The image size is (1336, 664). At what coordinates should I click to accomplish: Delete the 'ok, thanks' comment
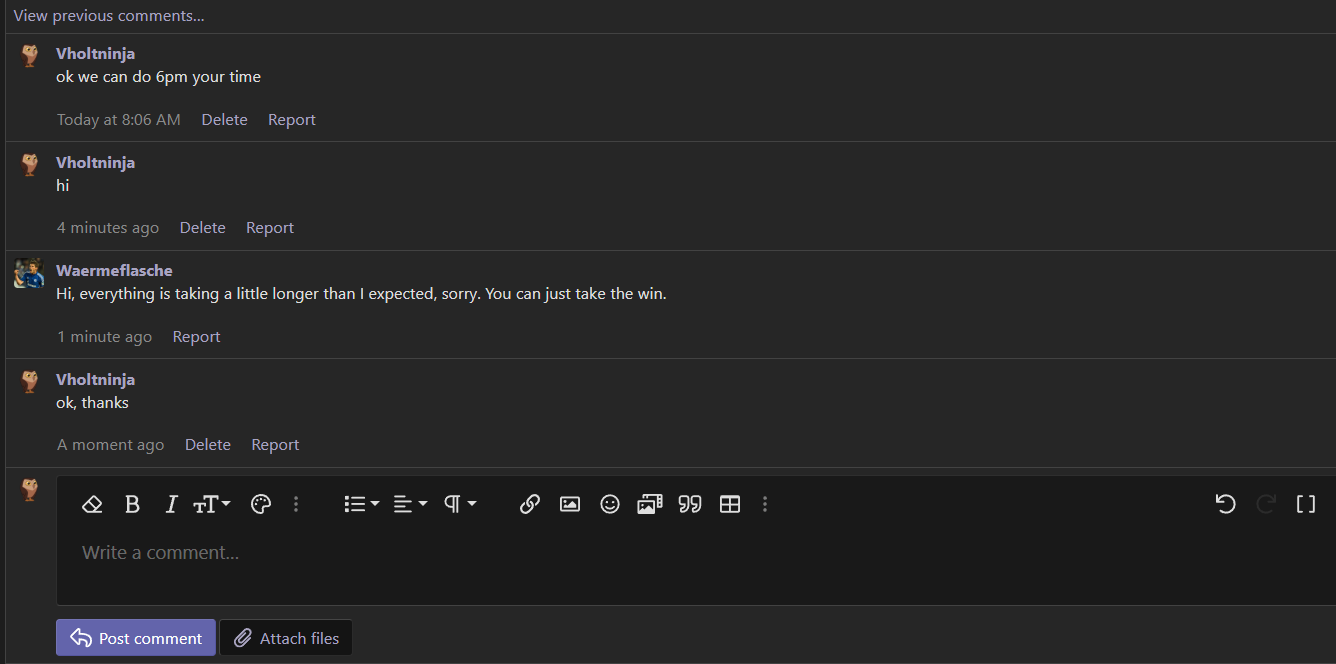[x=208, y=445]
